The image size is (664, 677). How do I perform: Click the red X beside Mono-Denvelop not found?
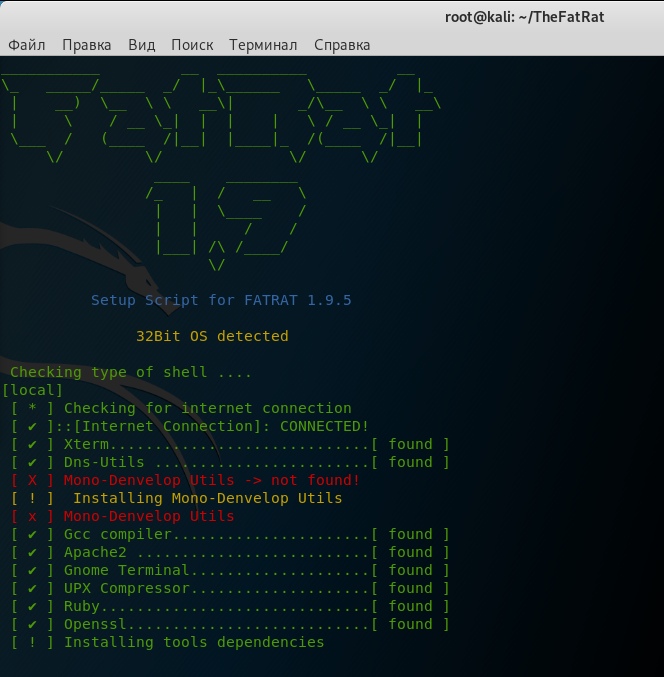33,480
